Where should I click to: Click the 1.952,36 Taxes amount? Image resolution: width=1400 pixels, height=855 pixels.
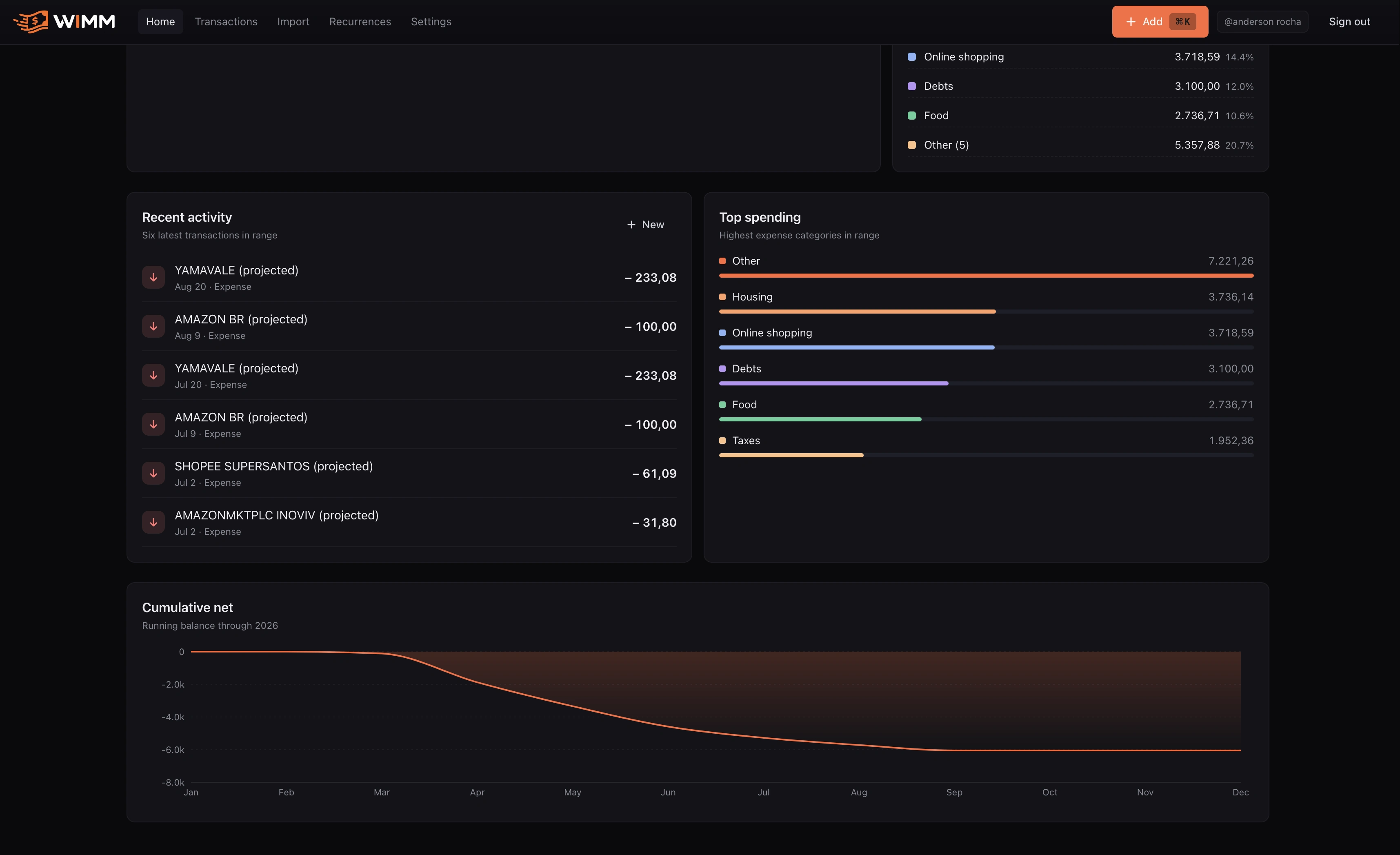(1231, 441)
